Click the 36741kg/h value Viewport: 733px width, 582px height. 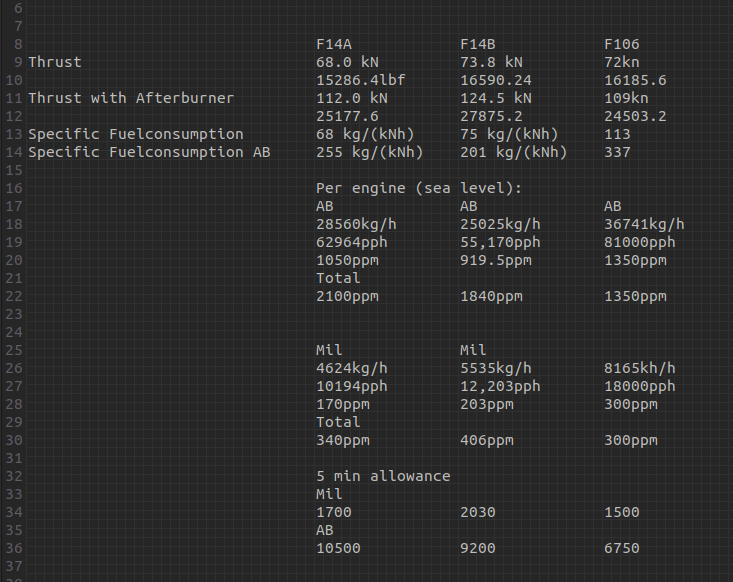(x=644, y=224)
